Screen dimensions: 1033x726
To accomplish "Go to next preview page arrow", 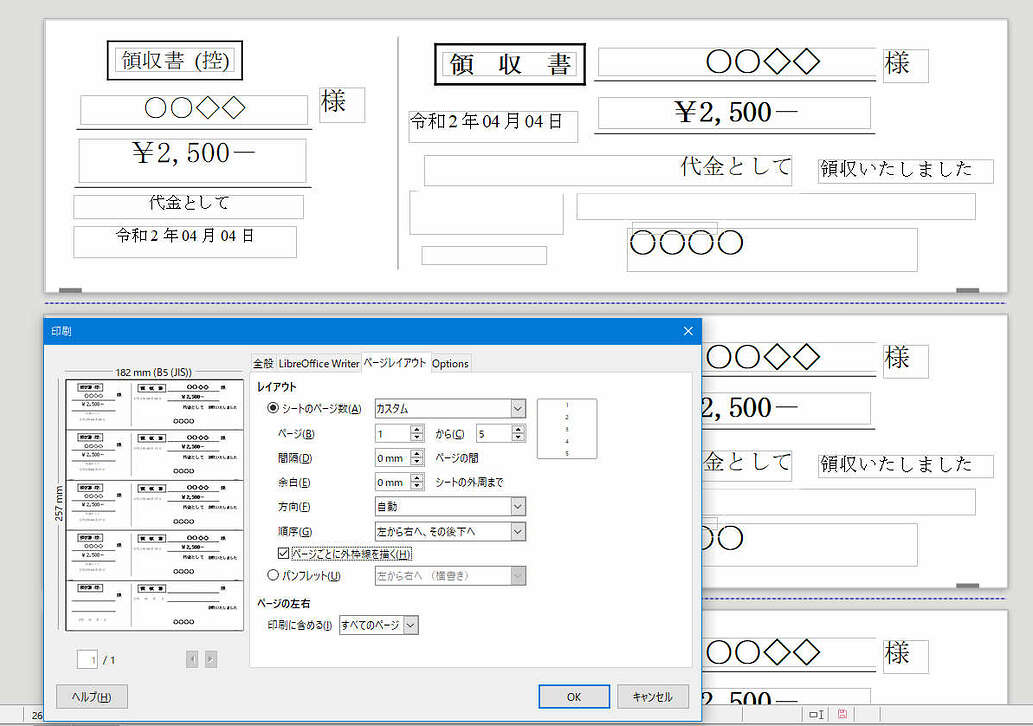I will [210, 659].
